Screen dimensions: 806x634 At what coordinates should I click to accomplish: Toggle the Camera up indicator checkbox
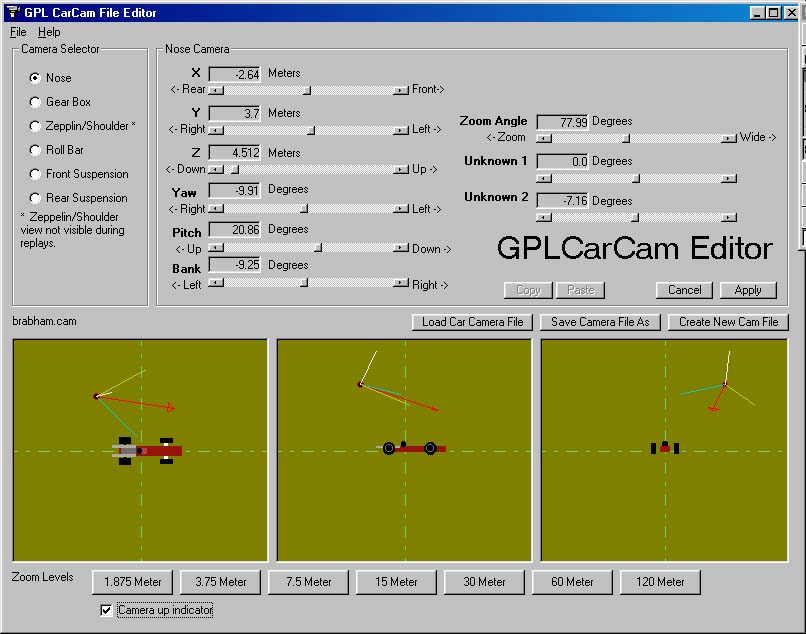[x=107, y=610]
